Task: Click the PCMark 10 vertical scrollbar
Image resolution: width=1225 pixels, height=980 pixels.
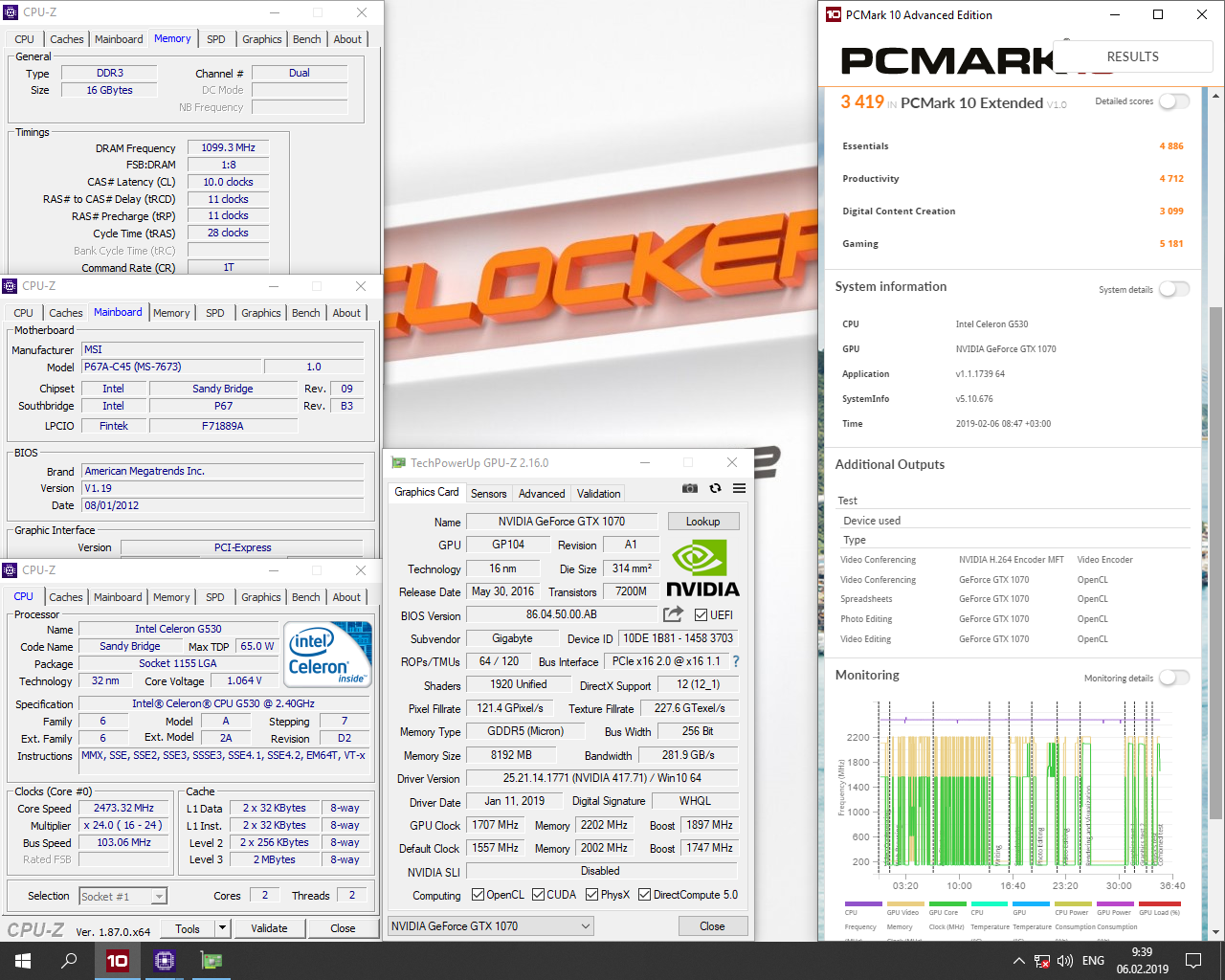Action: pyautogui.click(x=1216, y=563)
